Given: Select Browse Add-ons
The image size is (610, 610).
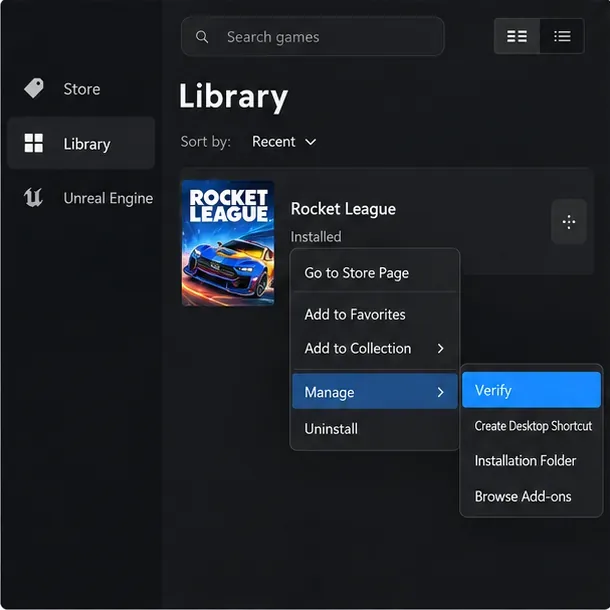Looking at the screenshot, I should click(531, 496).
